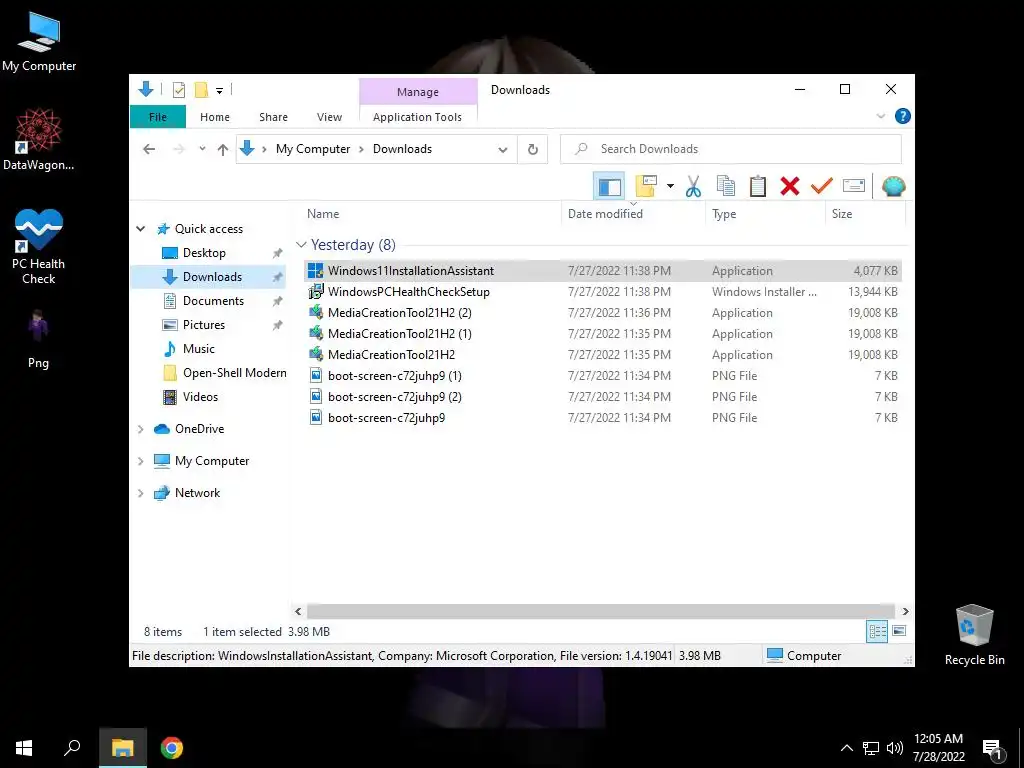Click the blue Help question mark icon
This screenshot has height=768, width=1024.
903,116
